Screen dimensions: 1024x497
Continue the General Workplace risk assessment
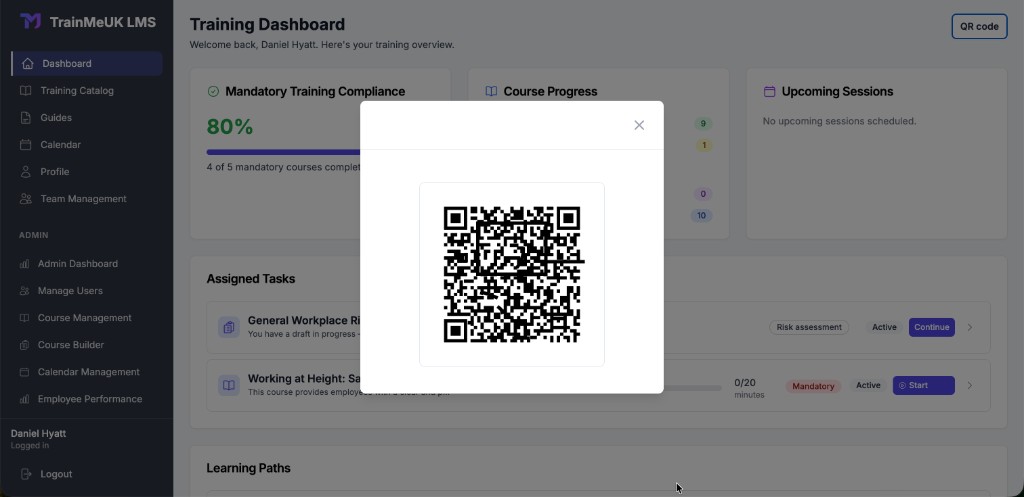pyautogui.click(x=931, y=327)
